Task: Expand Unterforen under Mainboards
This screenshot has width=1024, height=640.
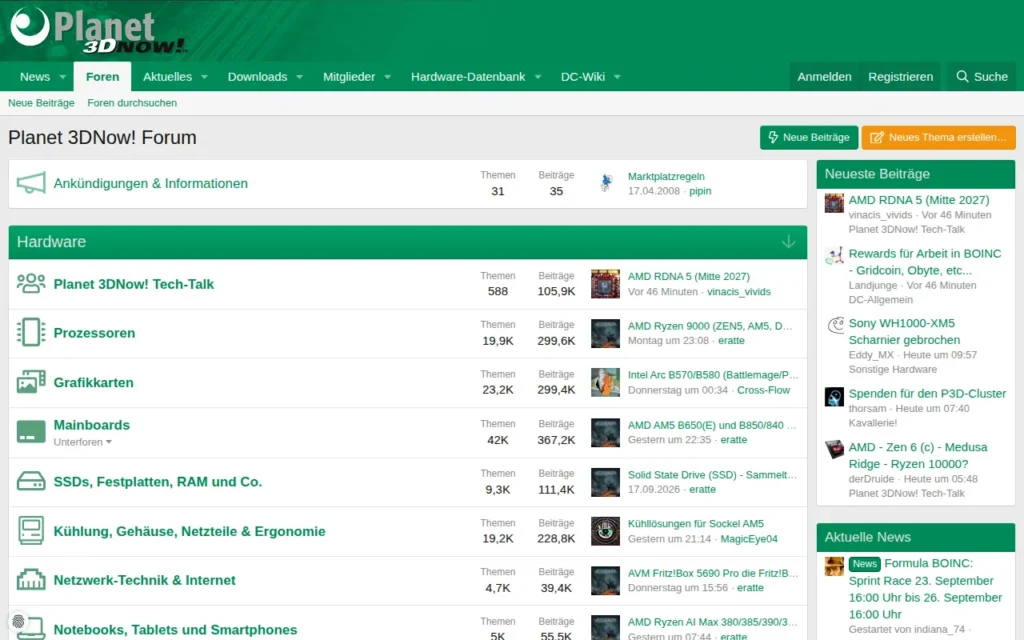Action: click(x=82, y=442)
